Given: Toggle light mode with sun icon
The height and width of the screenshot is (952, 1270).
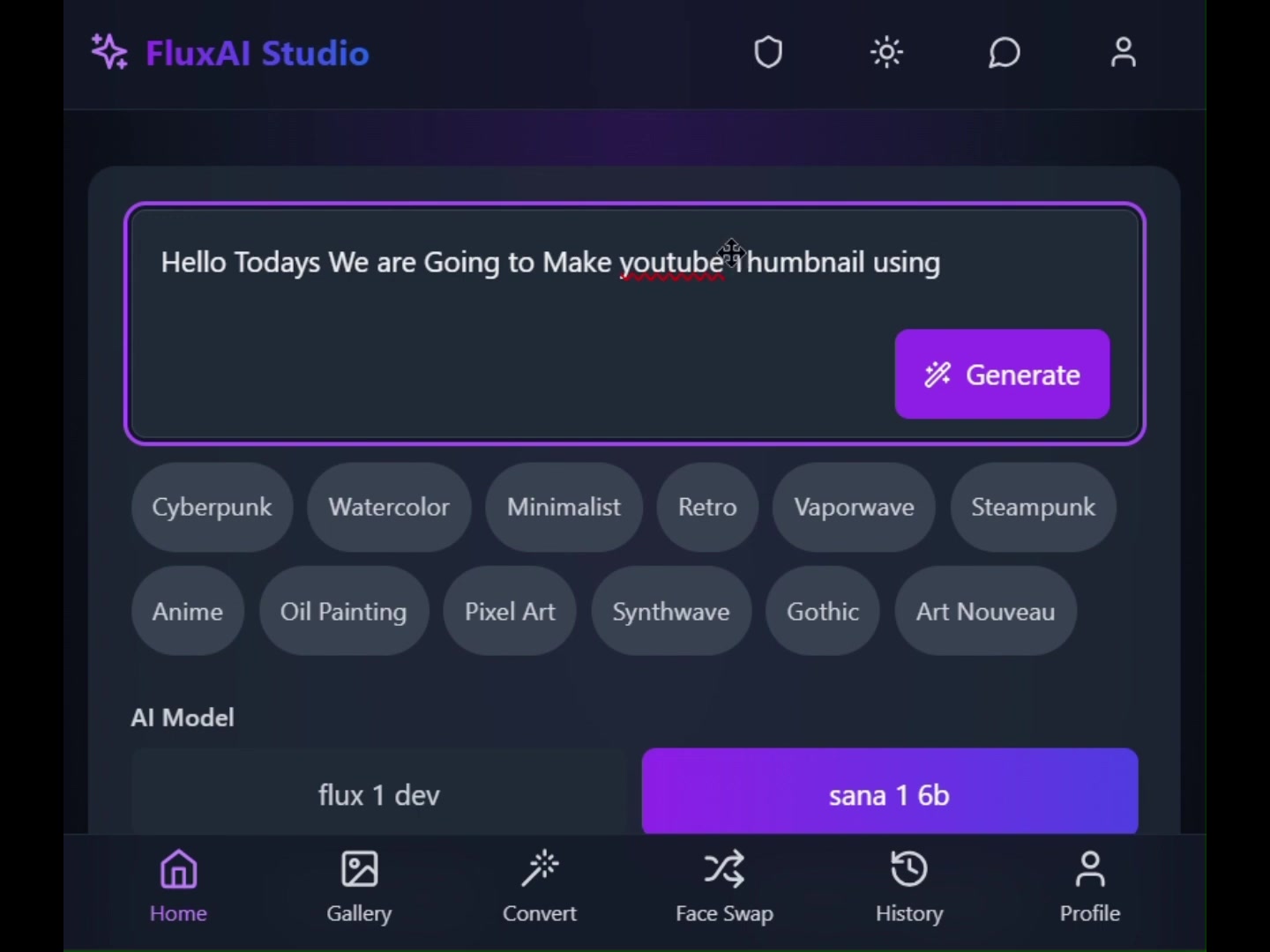Looking at the screenshot, I should coord(886,53).
